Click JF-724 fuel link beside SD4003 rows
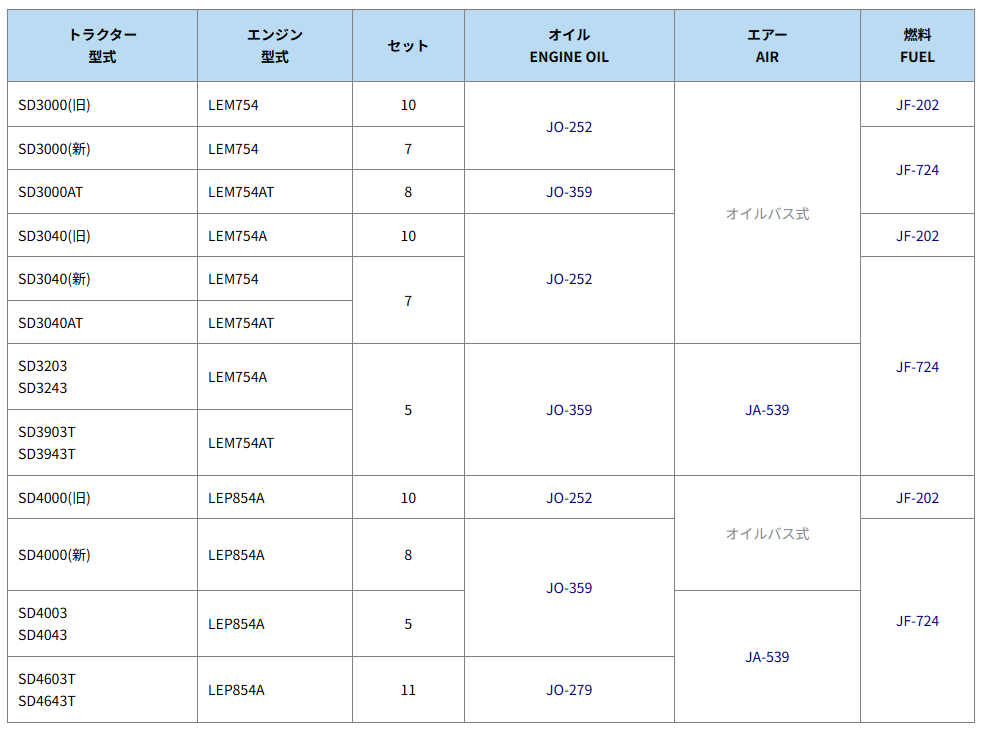 [917, 621]
